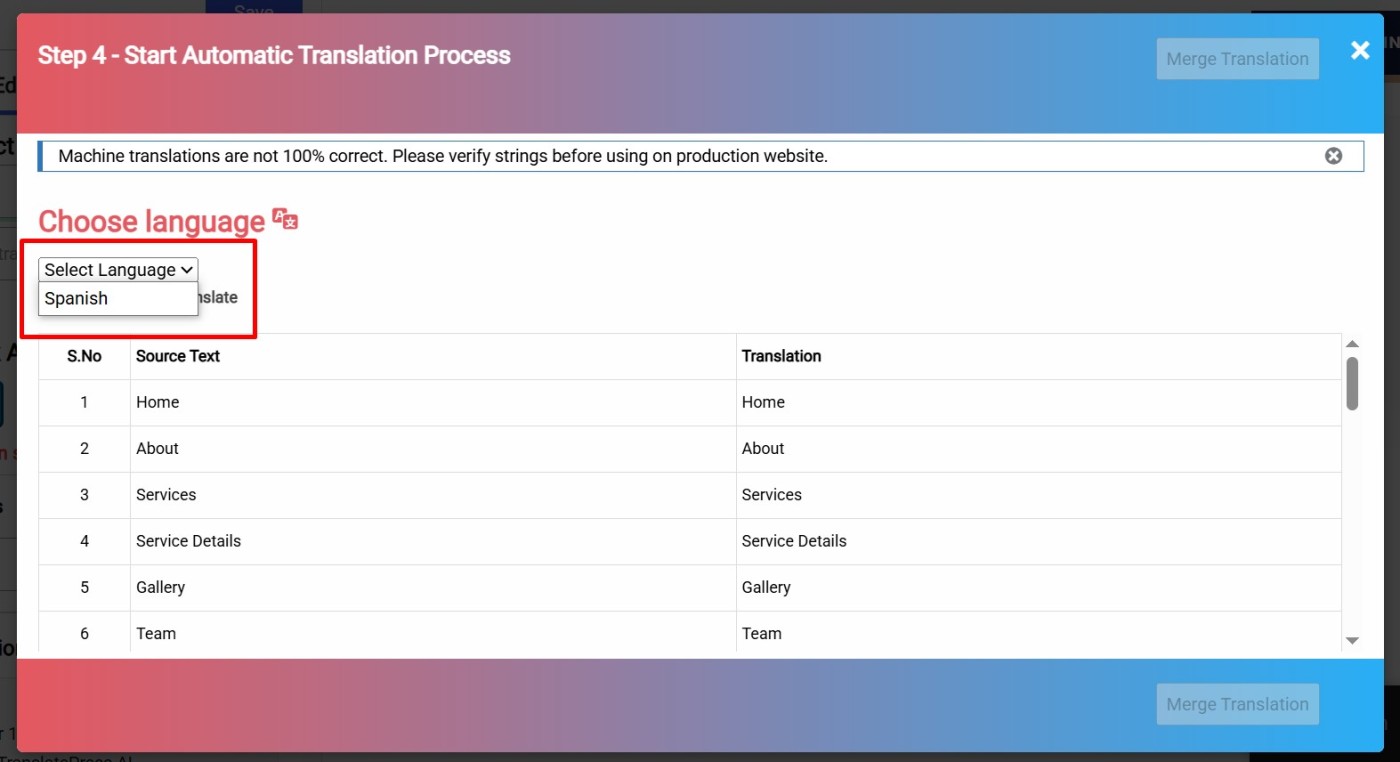
Task: Click the S.No column header
Action: click(x=84, y=356)
